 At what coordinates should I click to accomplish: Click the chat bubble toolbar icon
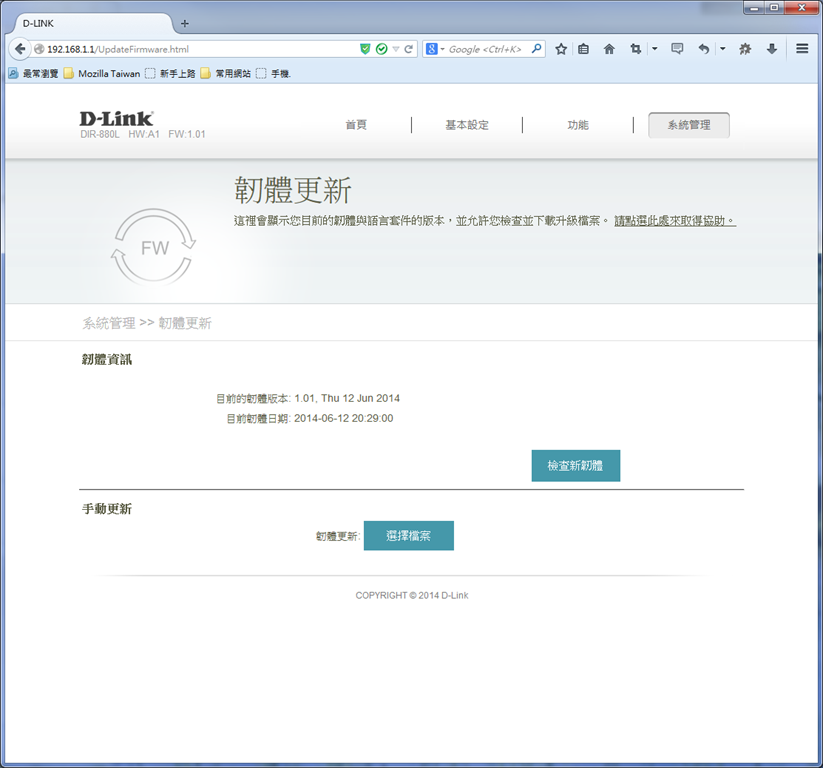677,49
